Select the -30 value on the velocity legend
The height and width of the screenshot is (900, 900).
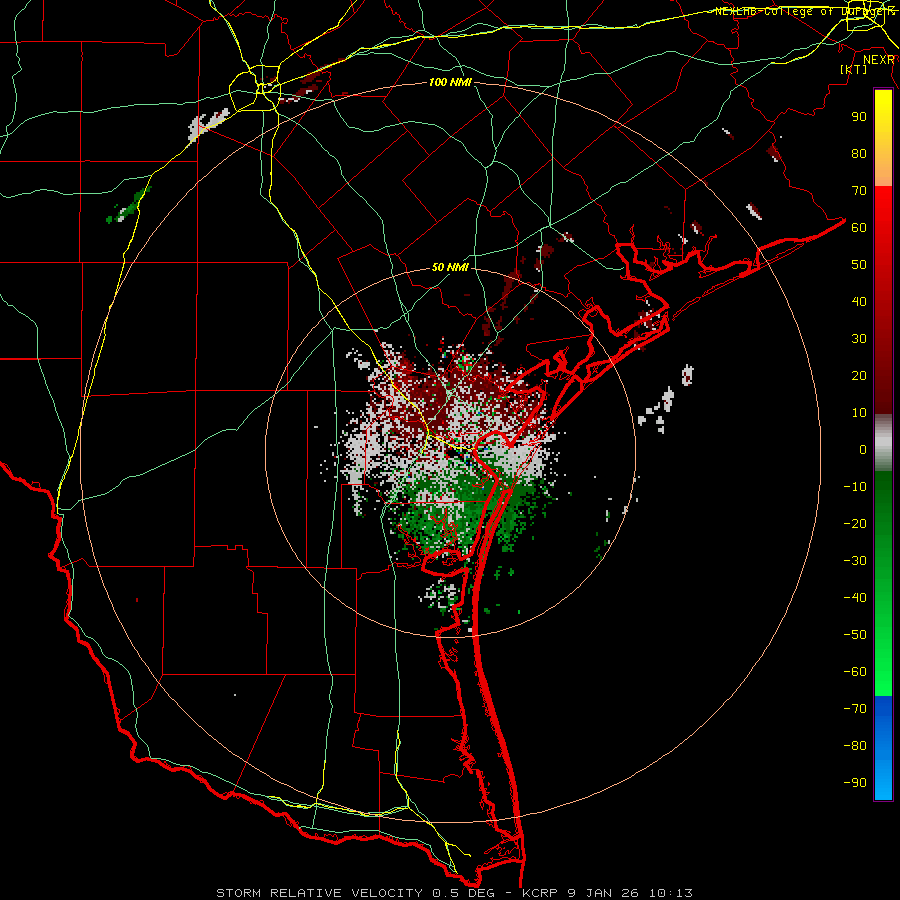click(855, 561)
